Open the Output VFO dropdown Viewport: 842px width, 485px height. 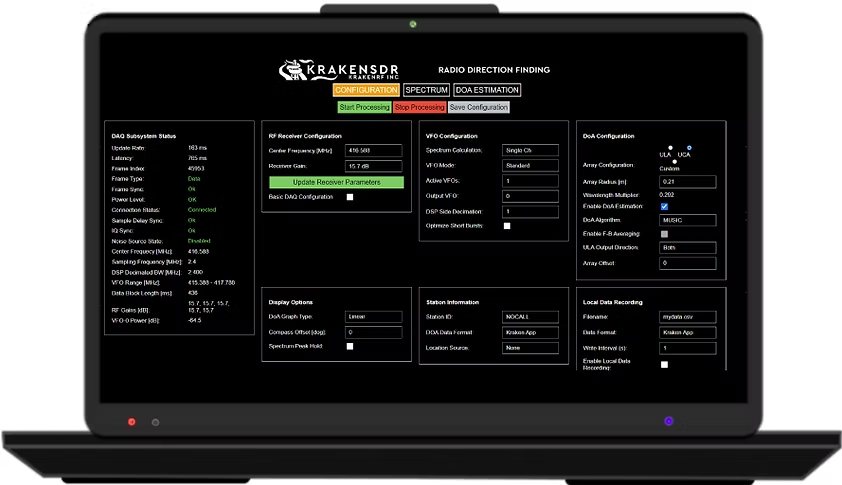pyautogui.click(x=530, y=196)
